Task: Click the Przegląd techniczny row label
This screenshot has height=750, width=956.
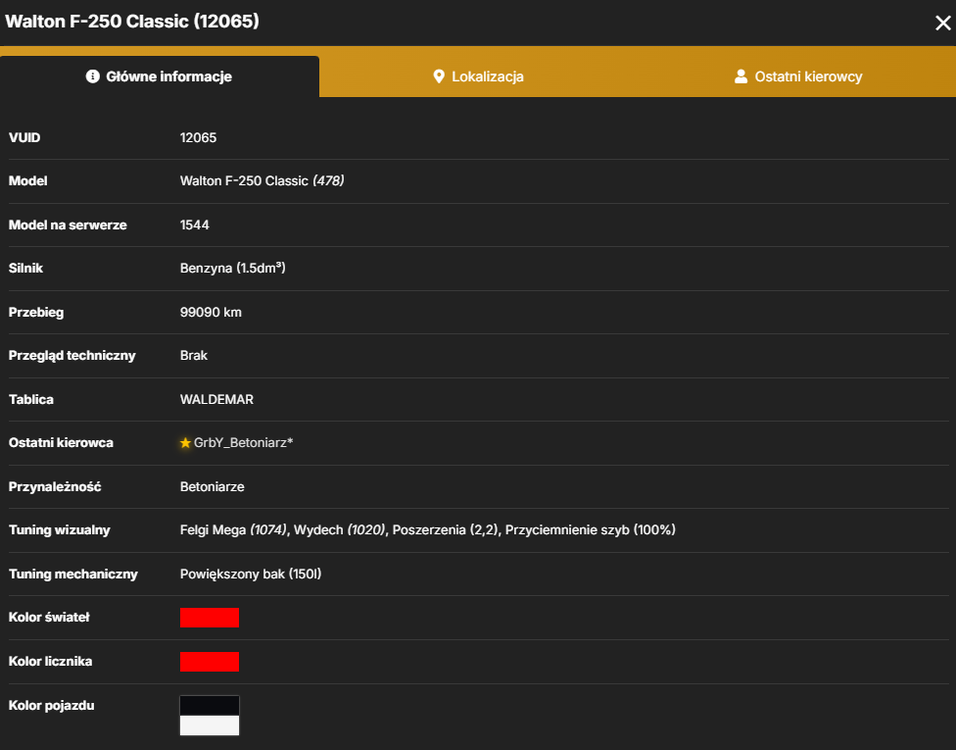Action: click(x=72, y=355)
